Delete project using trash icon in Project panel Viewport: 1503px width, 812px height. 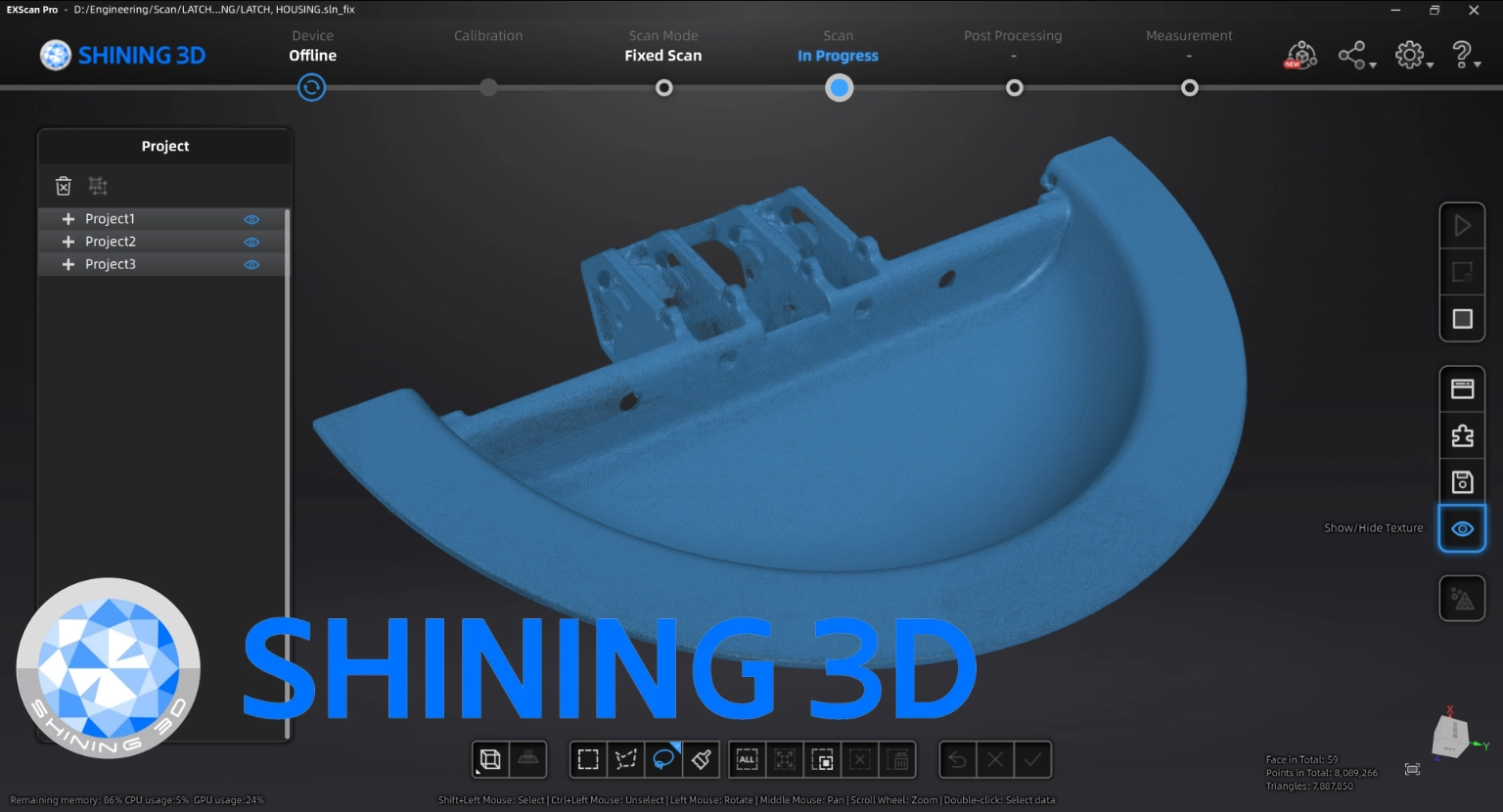coord(64,186)
